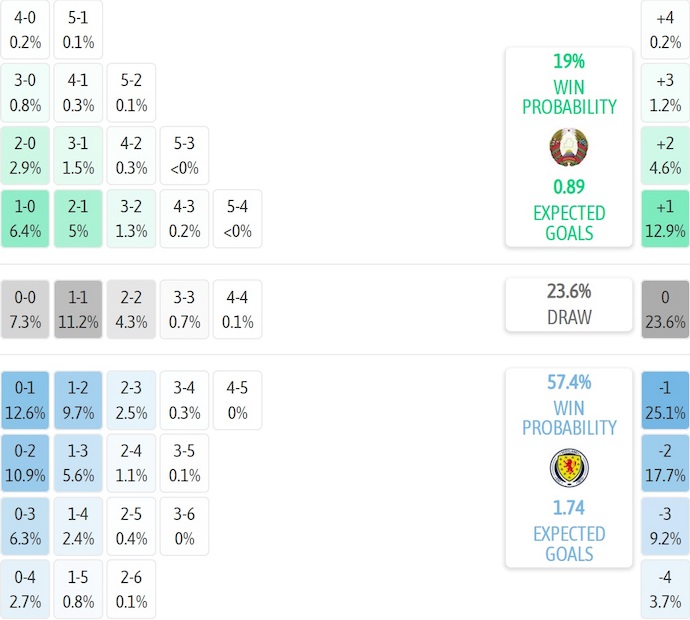Select the 0-4 score cell
This screenshot has height=620, width=690.
click(25, 590)
